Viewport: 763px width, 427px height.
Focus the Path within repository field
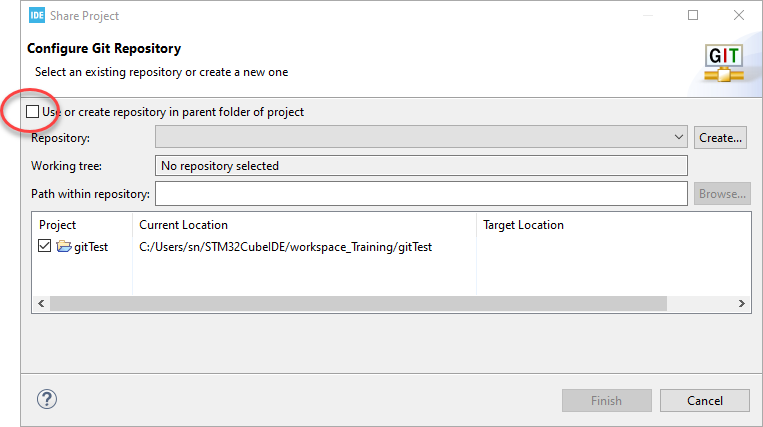click(421, 194)
